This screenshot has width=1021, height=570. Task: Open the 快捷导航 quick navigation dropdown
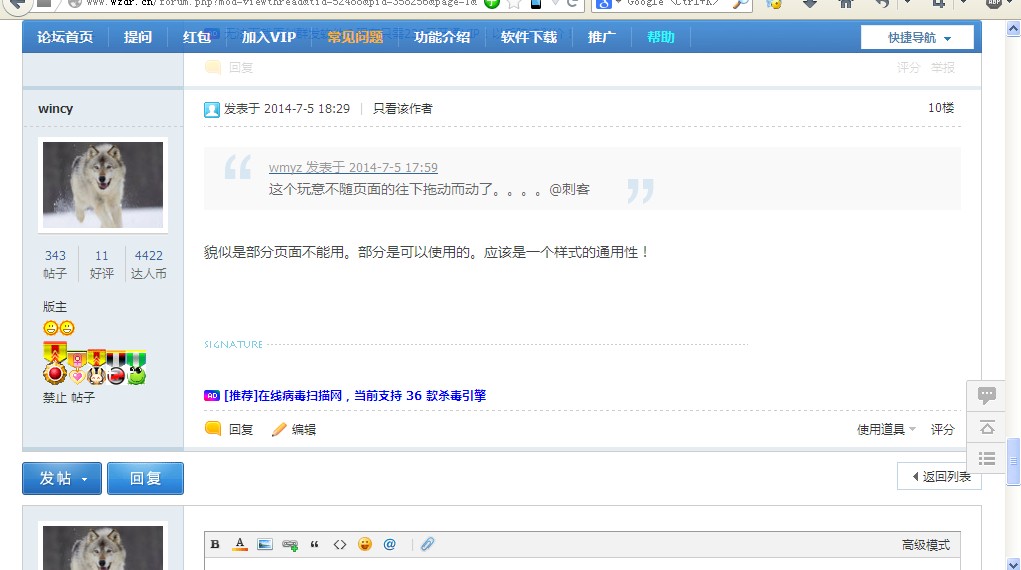pyautogui.click(x=917, y=37)
